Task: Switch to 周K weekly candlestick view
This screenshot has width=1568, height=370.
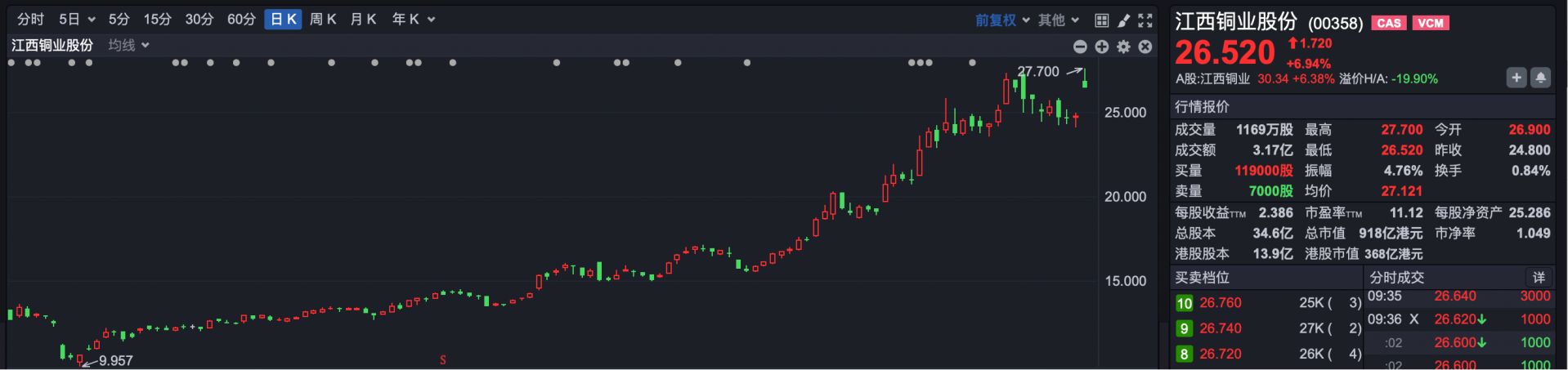Action: click(323, 20)
